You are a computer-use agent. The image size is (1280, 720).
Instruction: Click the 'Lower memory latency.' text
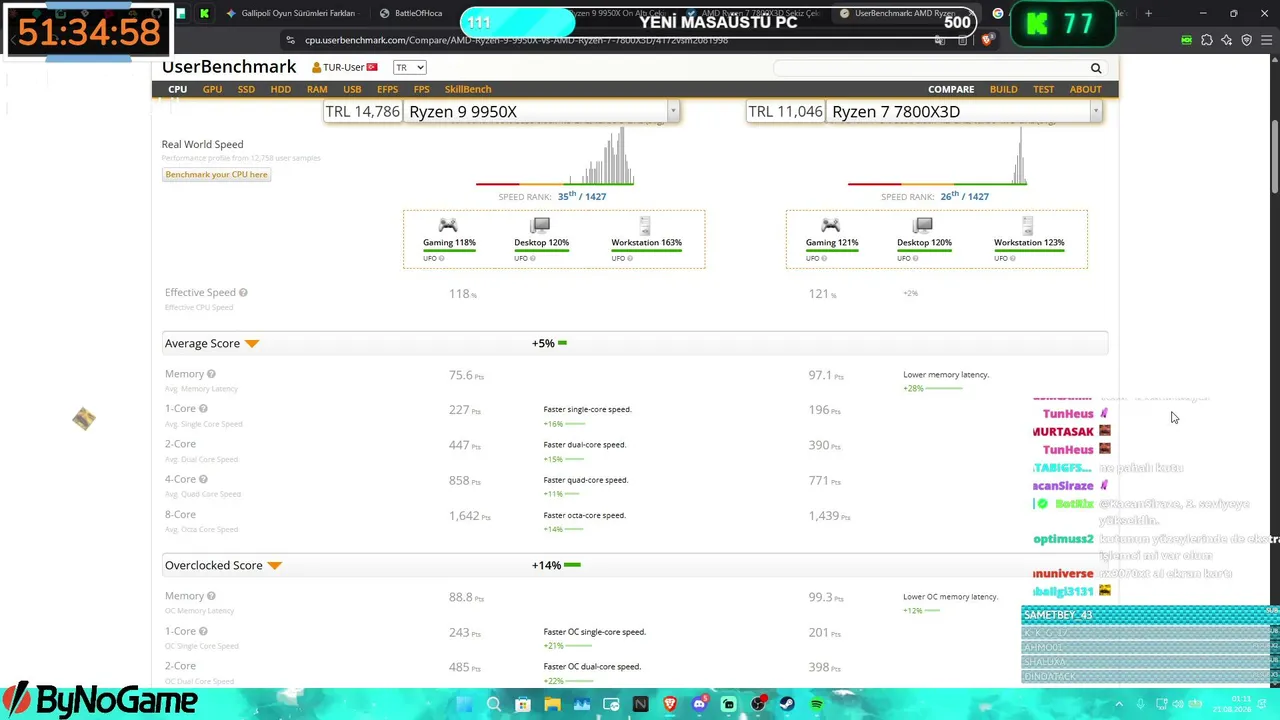946,374
